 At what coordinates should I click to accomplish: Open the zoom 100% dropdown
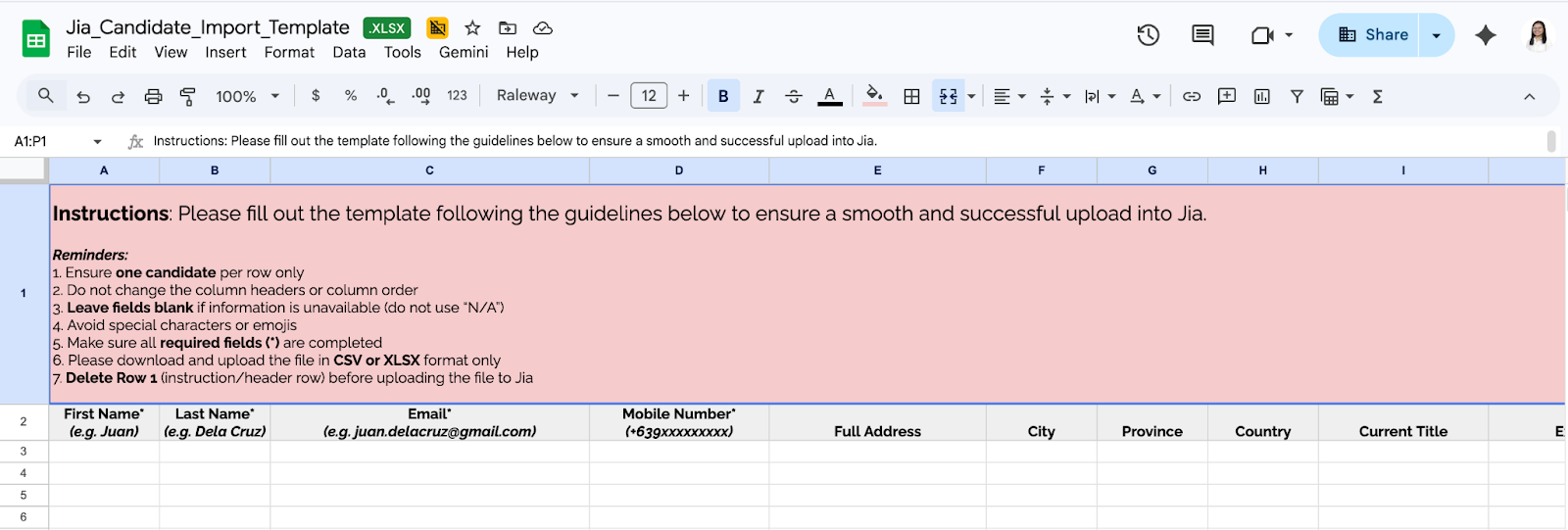(247, 96)
